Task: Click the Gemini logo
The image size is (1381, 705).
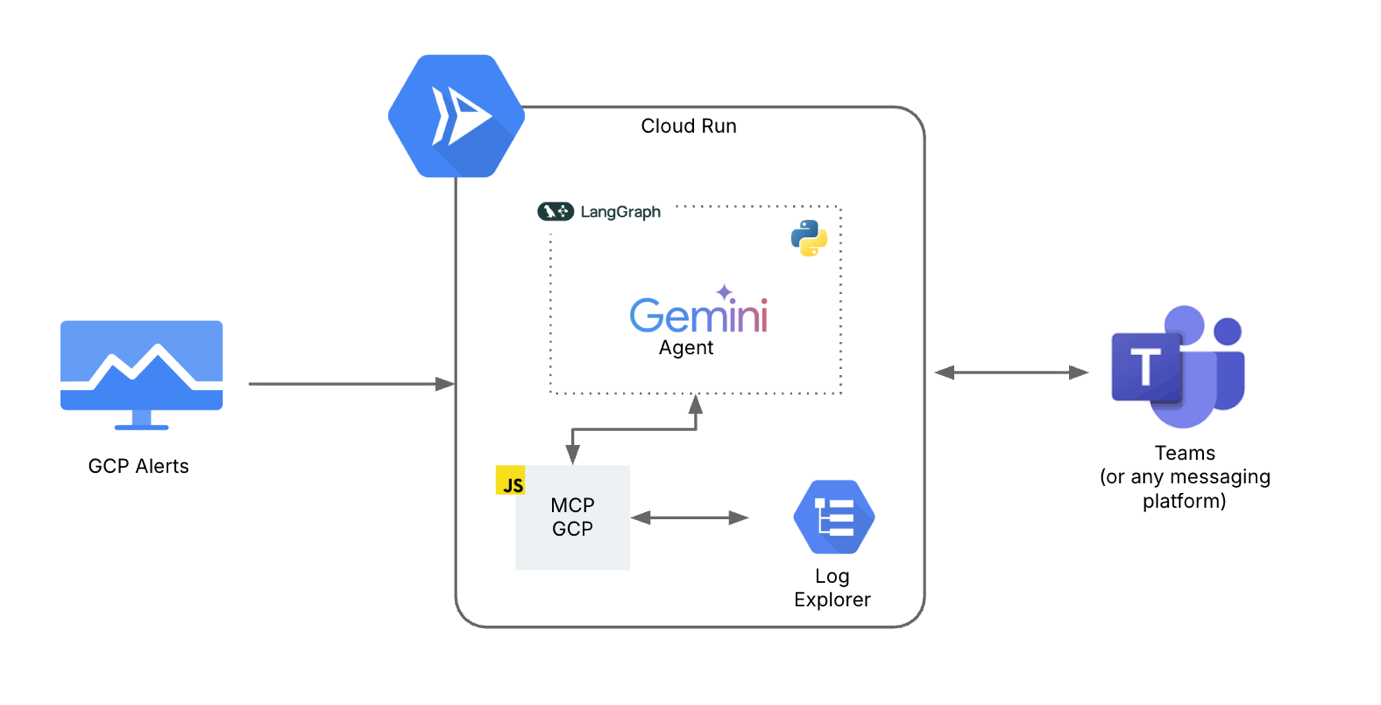Action: click(x=698, y=309)
